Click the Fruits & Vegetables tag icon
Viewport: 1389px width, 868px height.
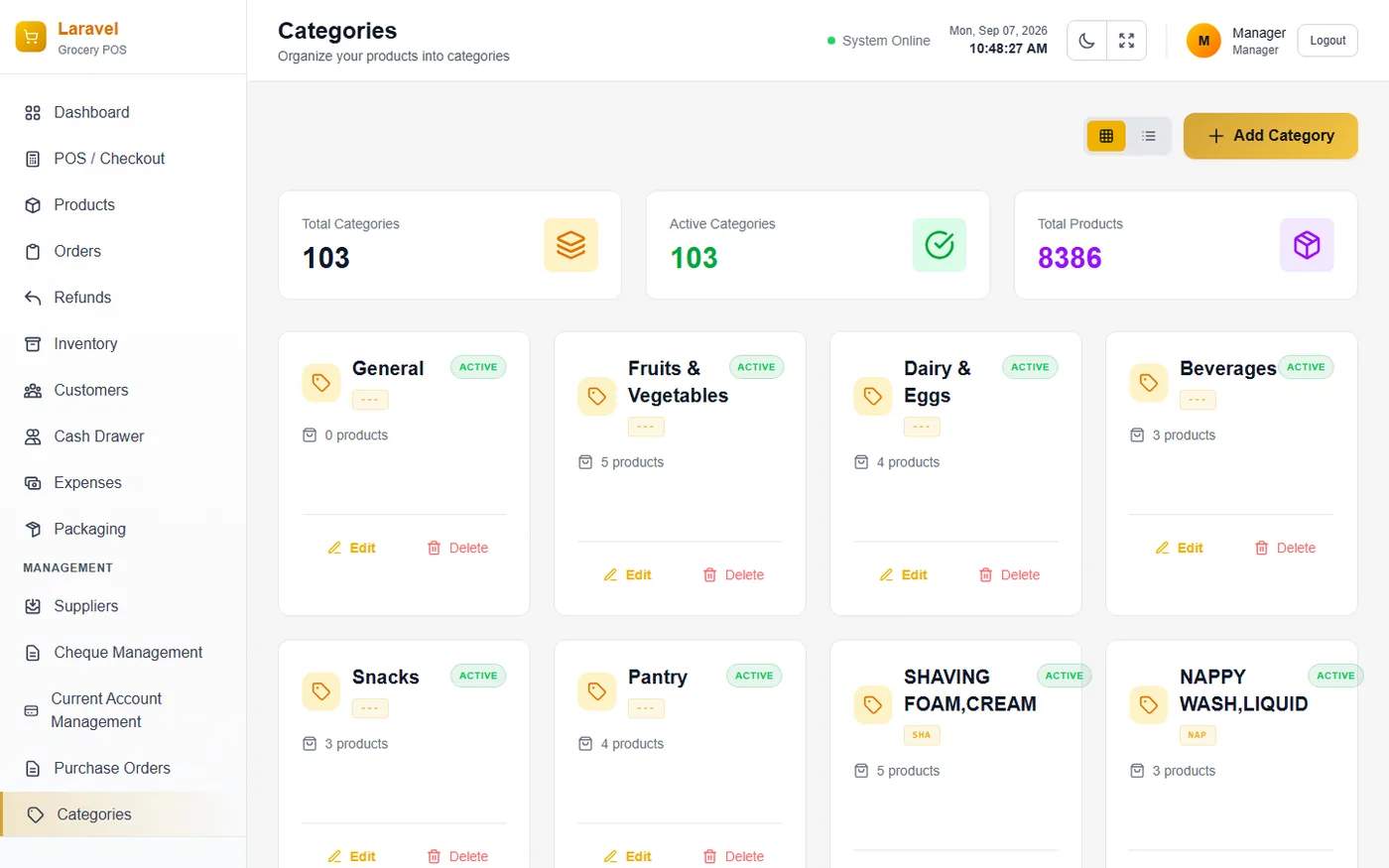point(597,397)
